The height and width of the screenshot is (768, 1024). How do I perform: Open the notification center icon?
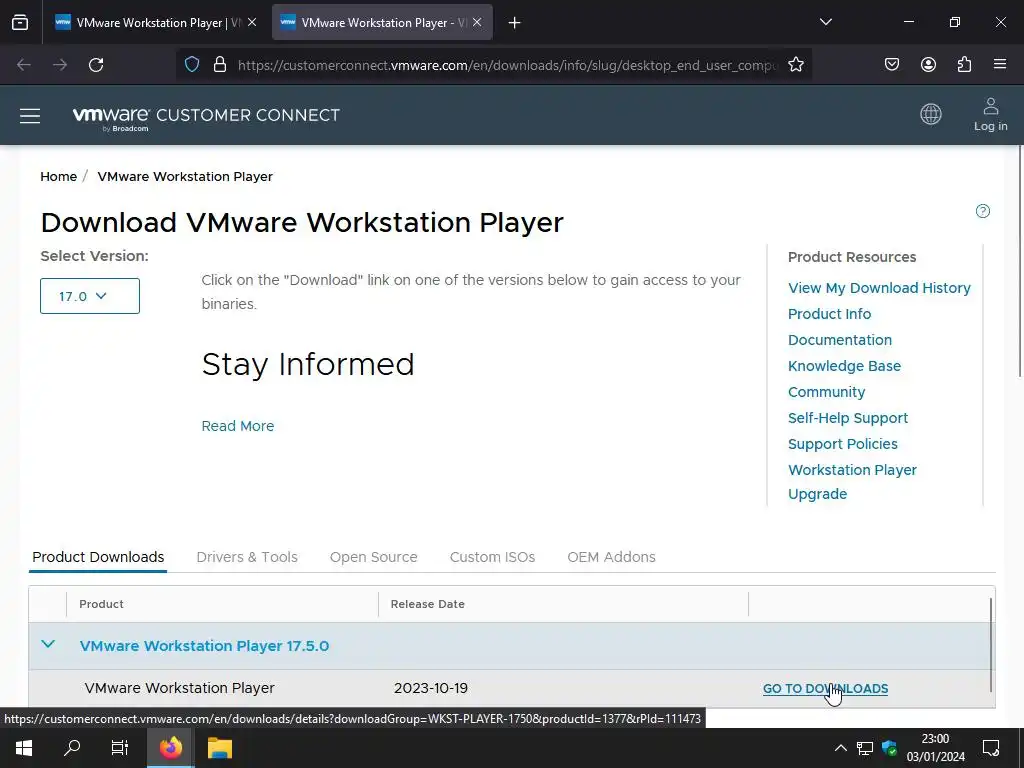click(991, 748)
